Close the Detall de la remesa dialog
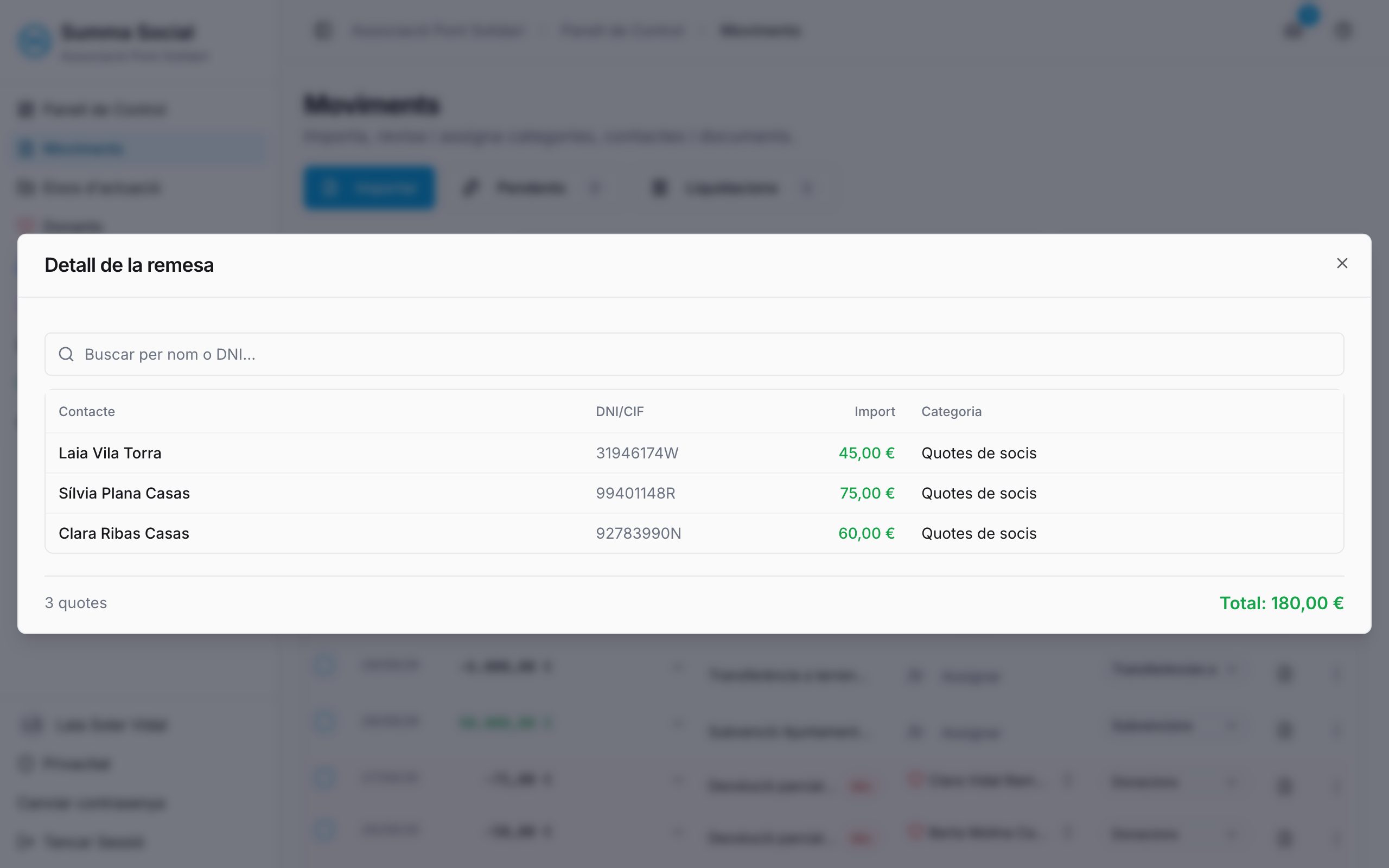 [1341, 264]
